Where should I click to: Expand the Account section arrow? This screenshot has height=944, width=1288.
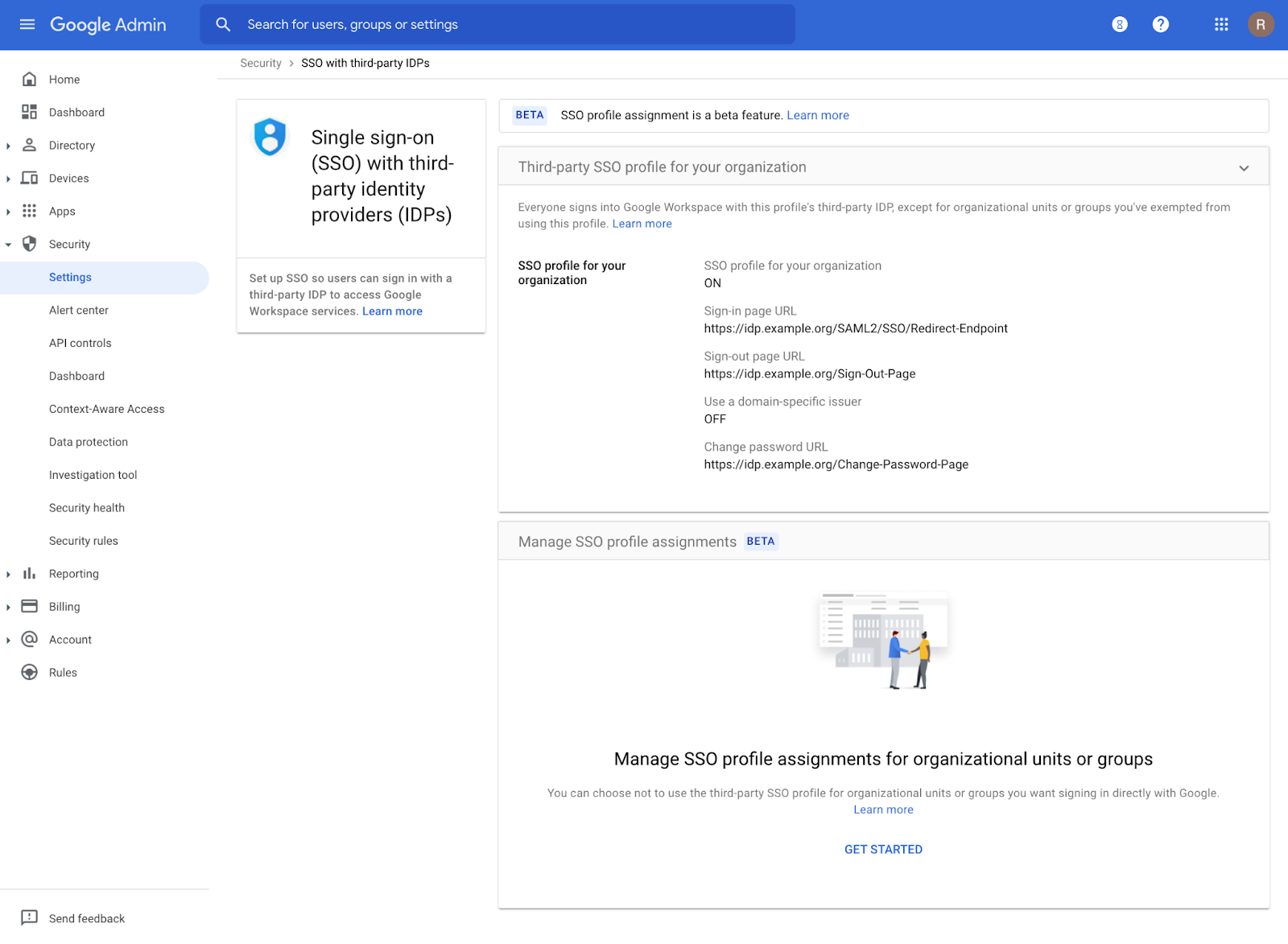[x=8, y=640]
